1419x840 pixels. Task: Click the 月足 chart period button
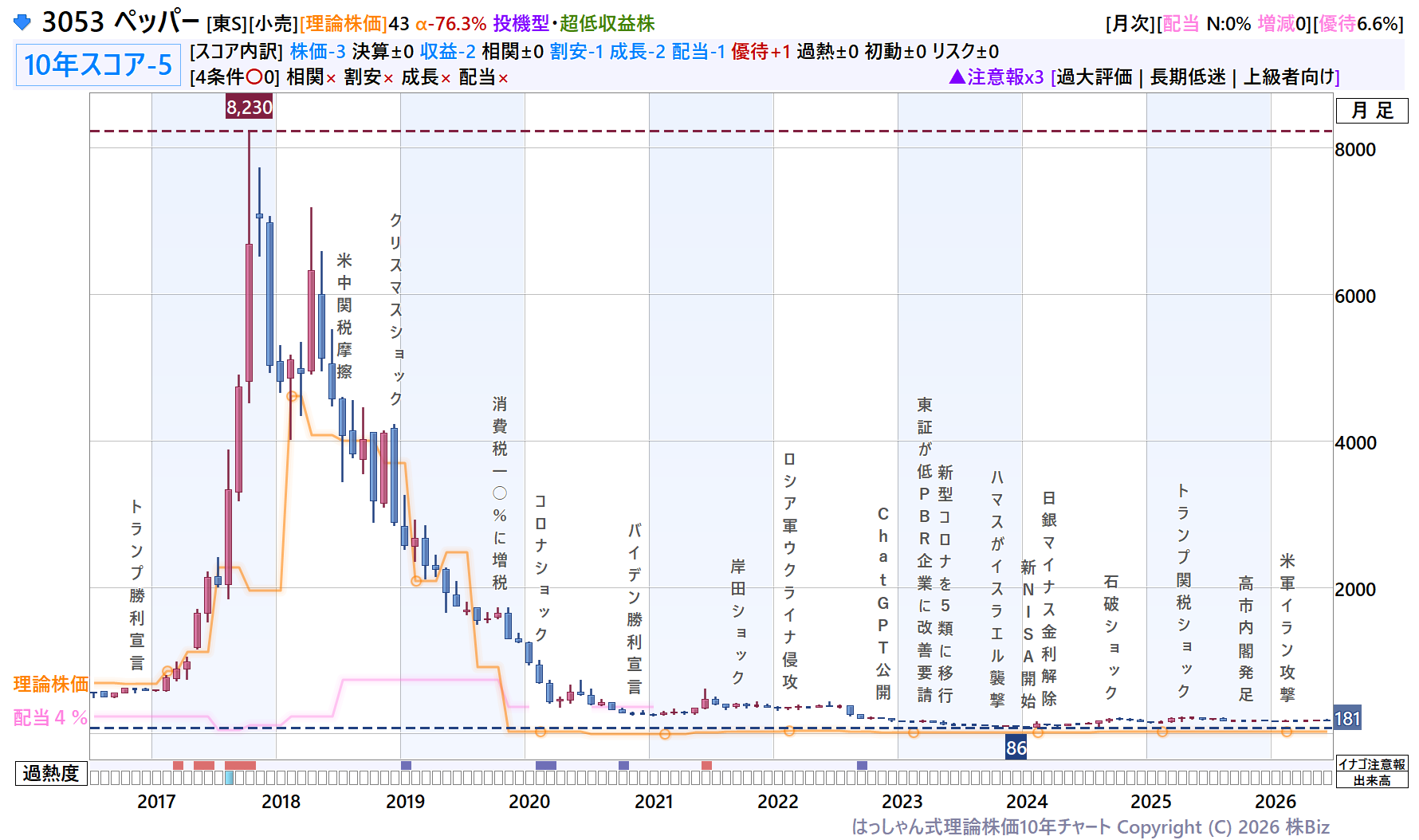click(x=1372, y=110)
